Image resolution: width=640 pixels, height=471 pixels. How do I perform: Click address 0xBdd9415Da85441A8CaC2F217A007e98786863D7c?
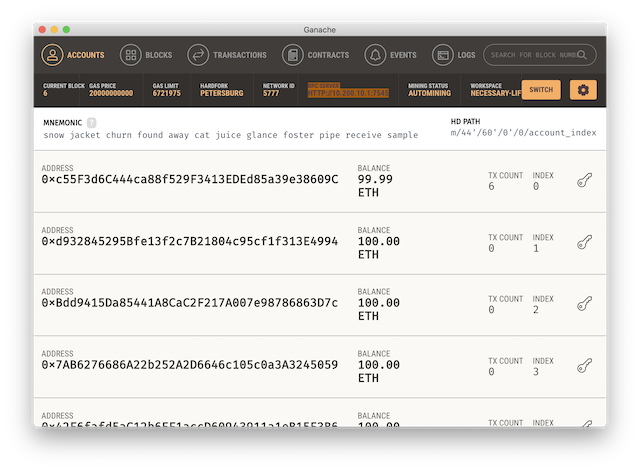pos(190,303)
